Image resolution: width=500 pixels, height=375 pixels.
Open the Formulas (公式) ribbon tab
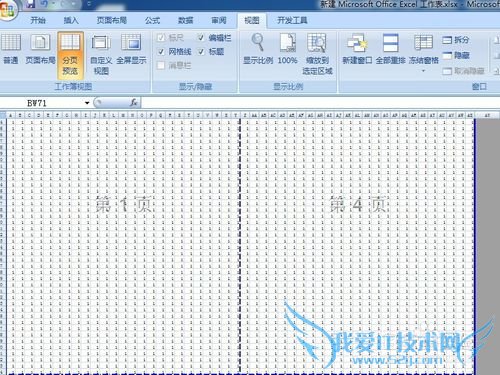pos(152,21)
